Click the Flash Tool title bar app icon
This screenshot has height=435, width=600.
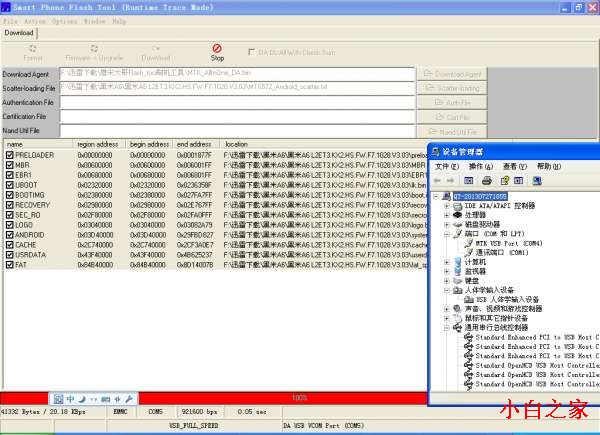6,7
